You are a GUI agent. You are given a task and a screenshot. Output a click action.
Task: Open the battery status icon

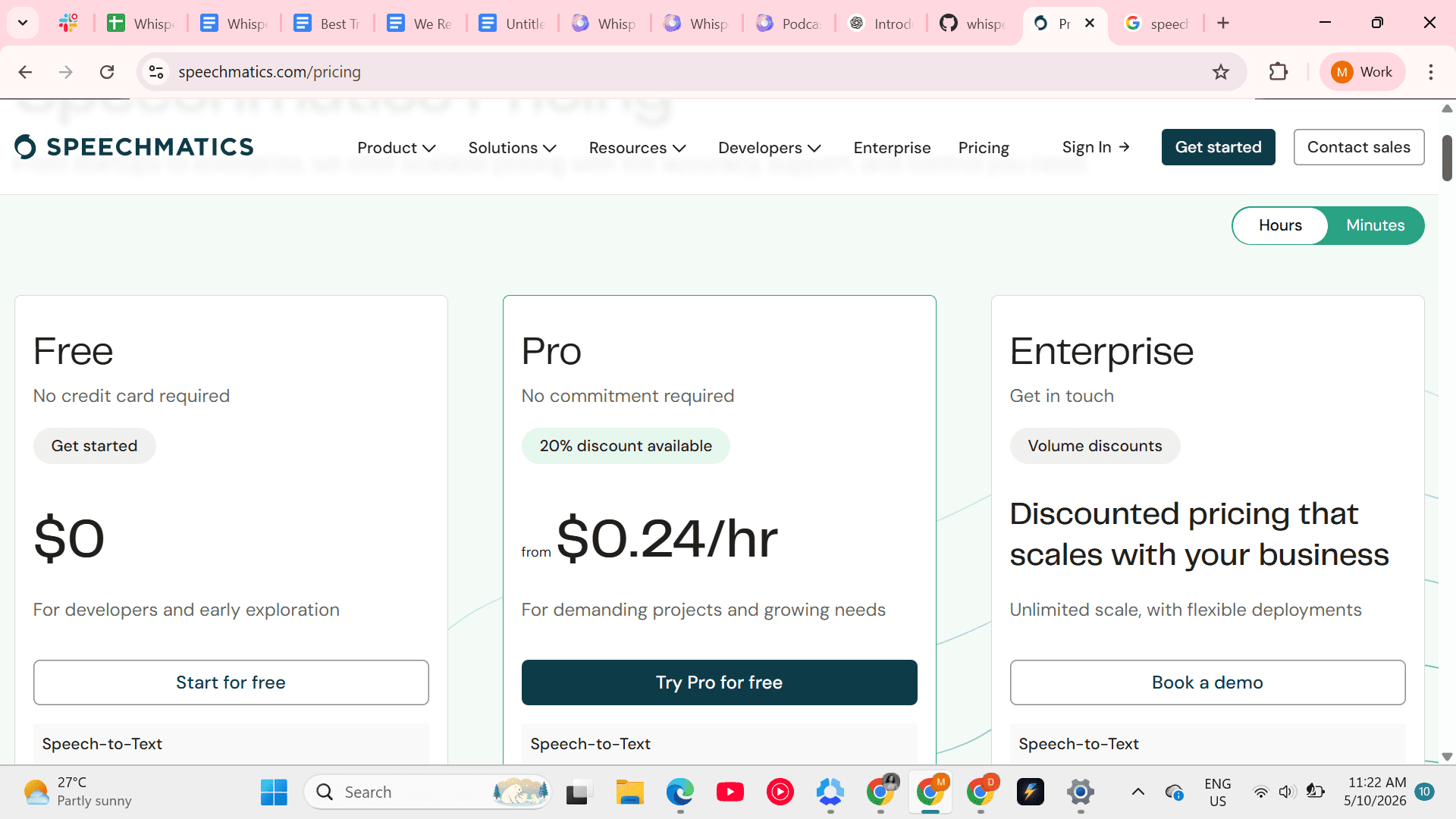tap(1316, 792)
